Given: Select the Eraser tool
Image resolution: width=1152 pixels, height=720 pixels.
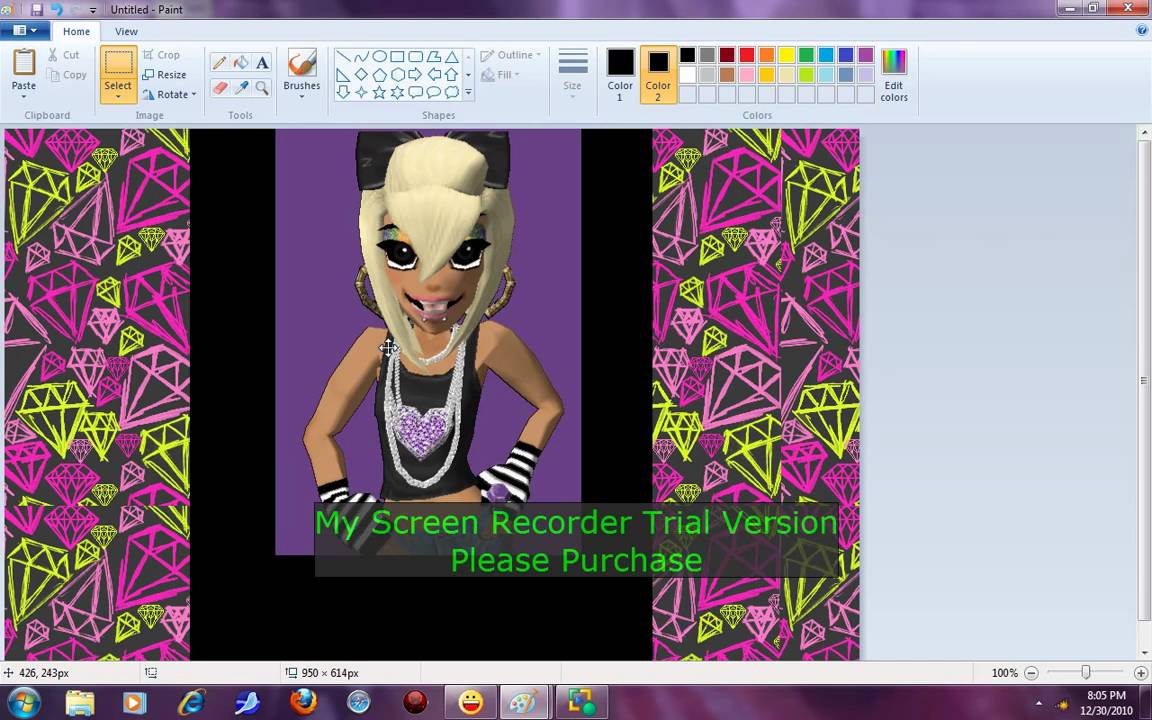Looking at the screenshot, I should click(x=219, y=88).
